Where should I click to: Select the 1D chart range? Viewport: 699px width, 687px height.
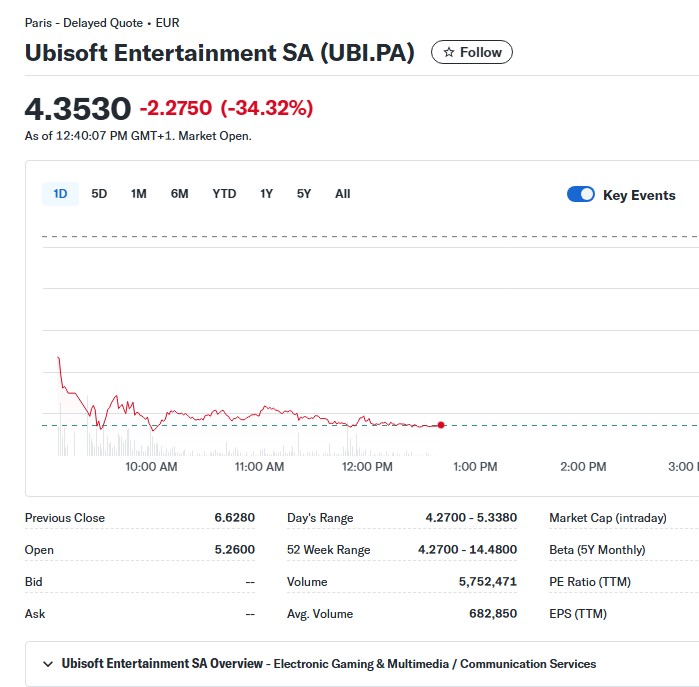click(x=60, y=194)
